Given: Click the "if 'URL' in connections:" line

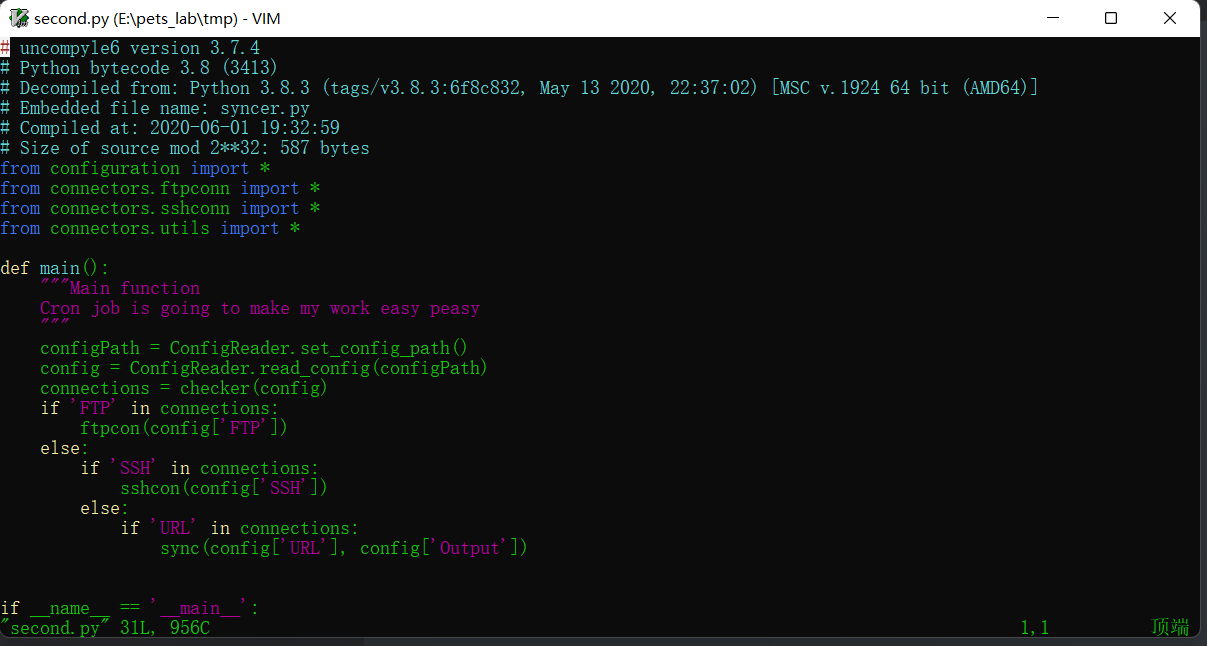Looking at the screenshot, I should 240,528.
